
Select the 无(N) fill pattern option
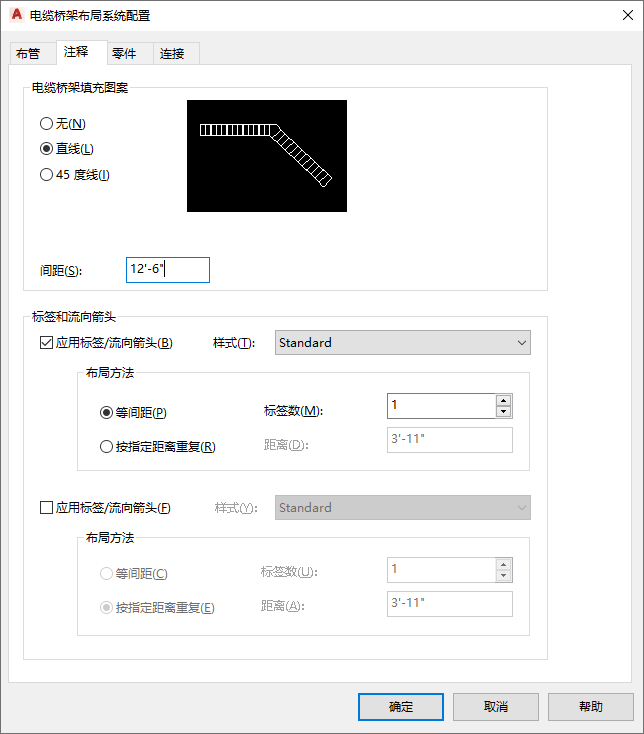63,124
